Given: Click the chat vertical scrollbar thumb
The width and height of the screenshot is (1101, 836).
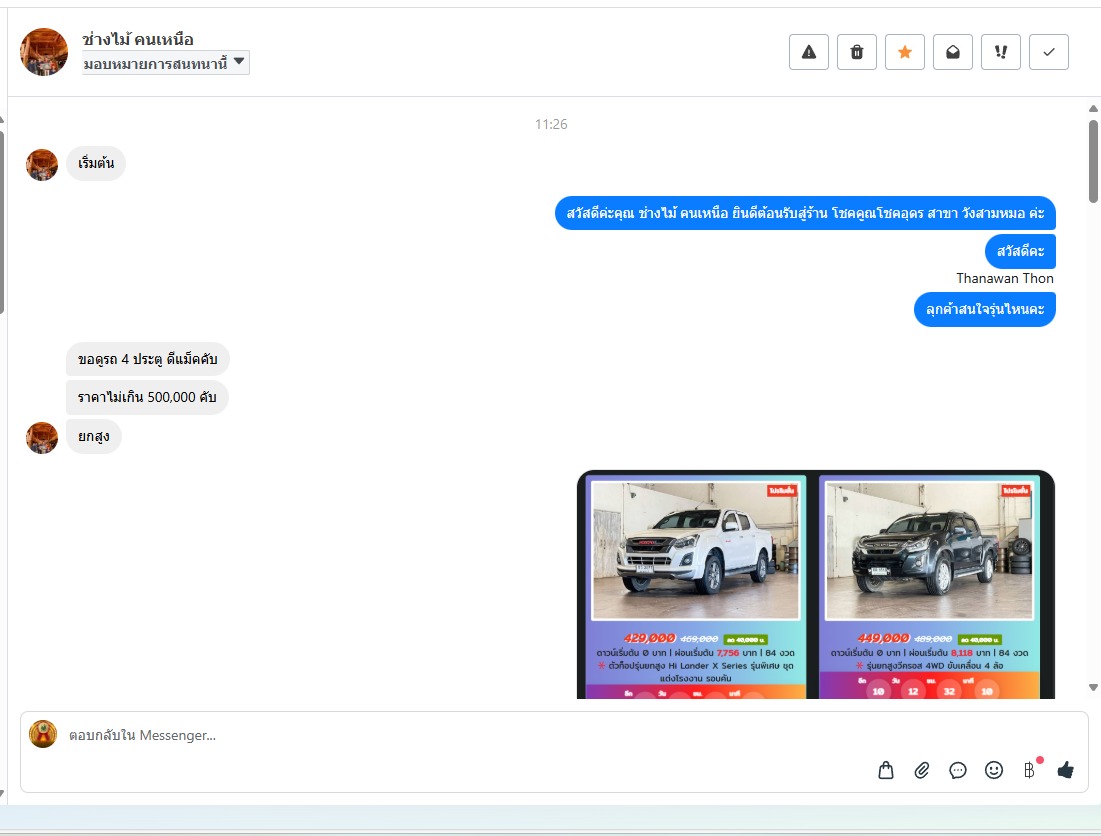Looking at the screenshot, I should (1093, 161).
